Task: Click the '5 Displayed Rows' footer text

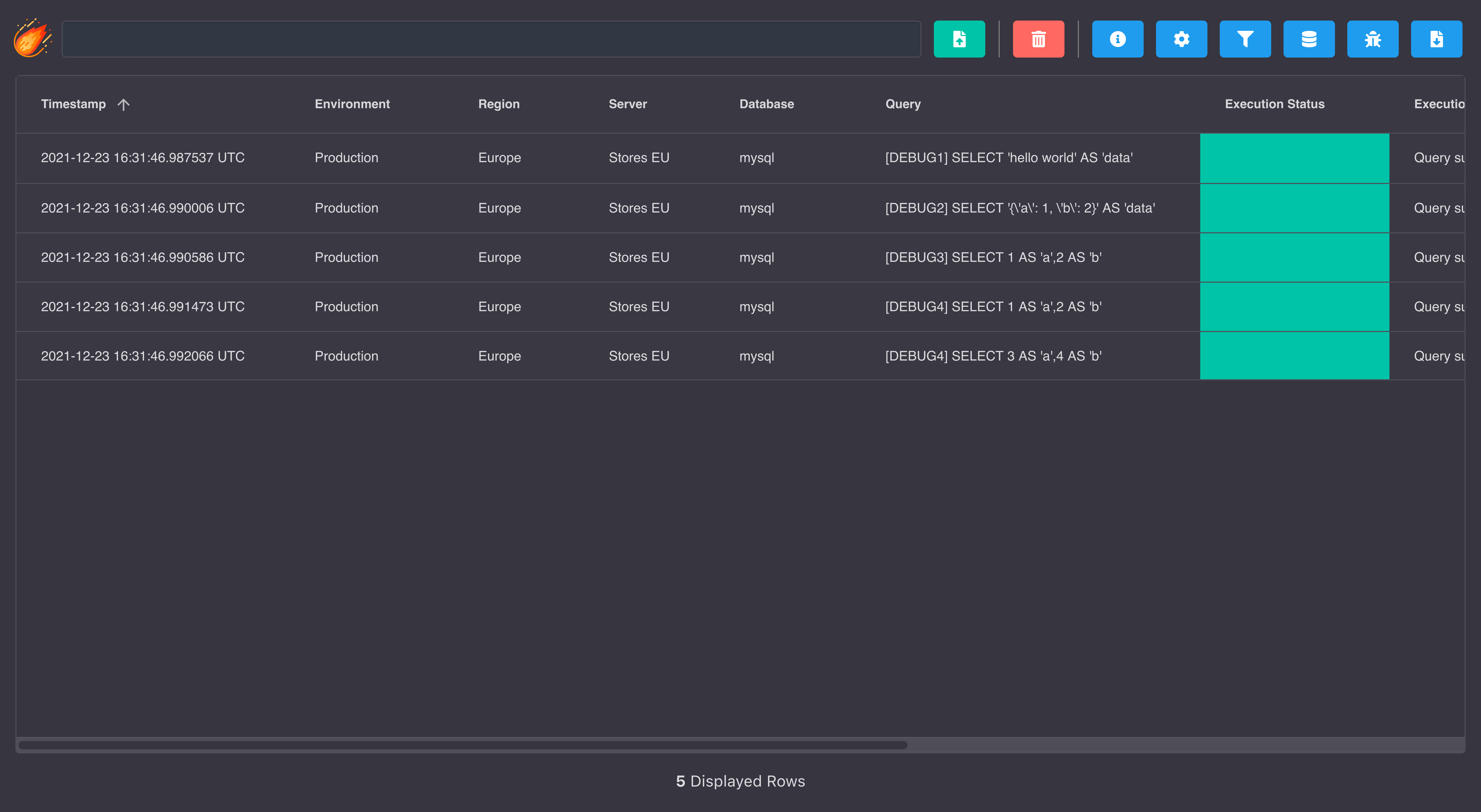Action: point(740,781)
